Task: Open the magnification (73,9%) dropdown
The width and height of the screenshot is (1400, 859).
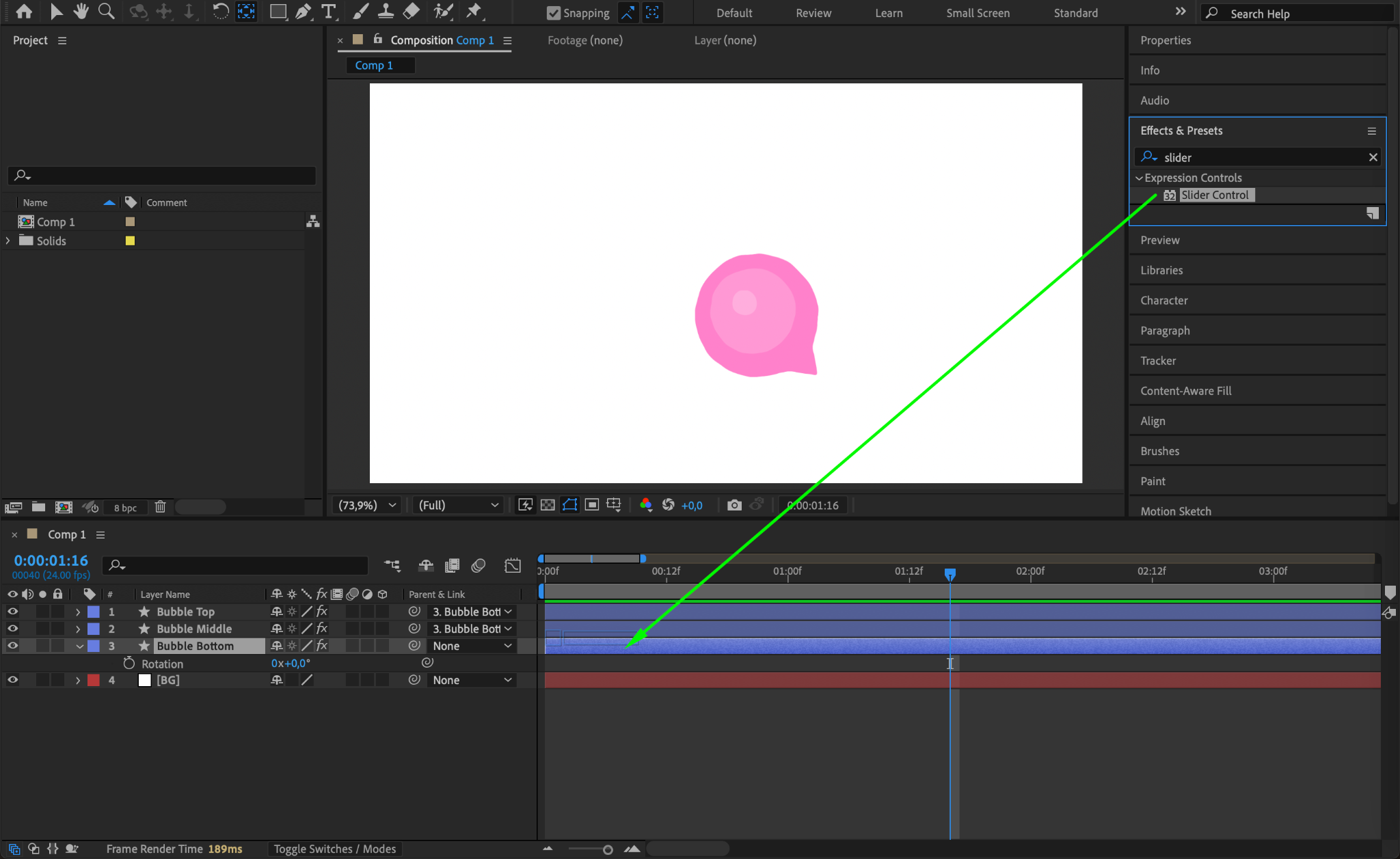Action: (x=368, y=505)
